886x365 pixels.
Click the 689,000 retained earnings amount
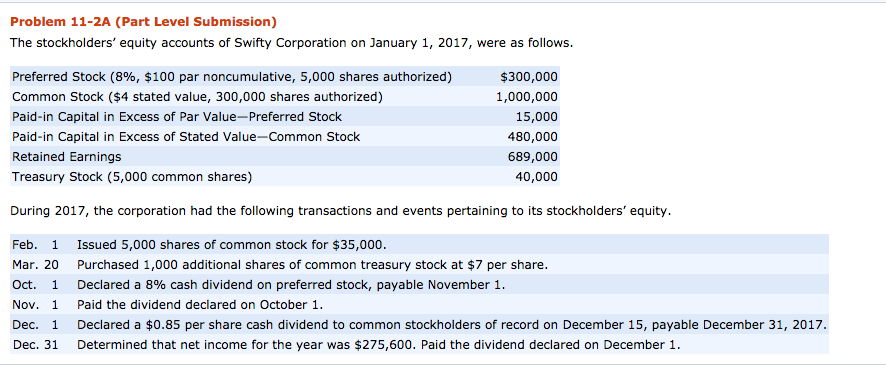(x=533, y=157)
